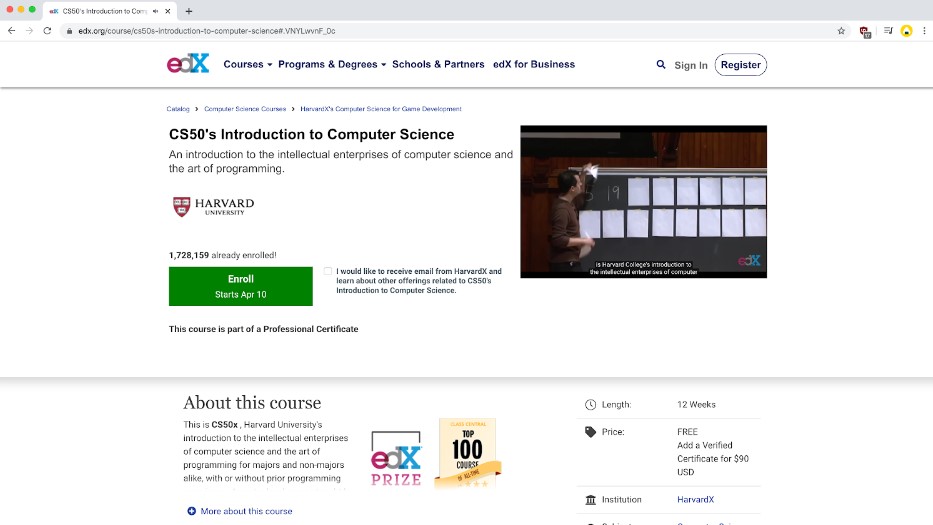Click the CS50's Introduction to Computer Science title
This screenshot has width=933, height=525.
312,135
